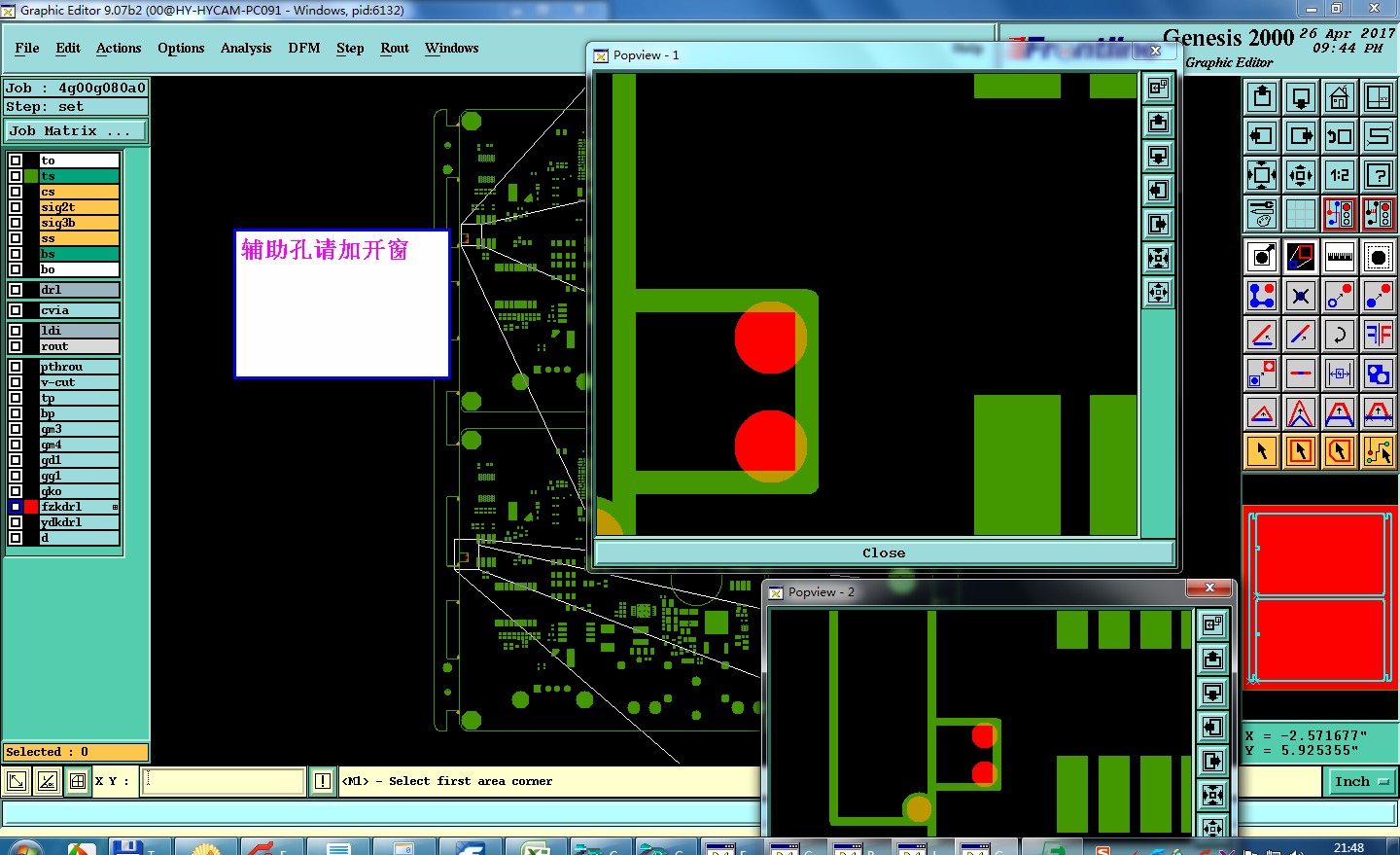The image size is (1400, 855).
Task: Open the Options menu
Action: coord(181,48)
